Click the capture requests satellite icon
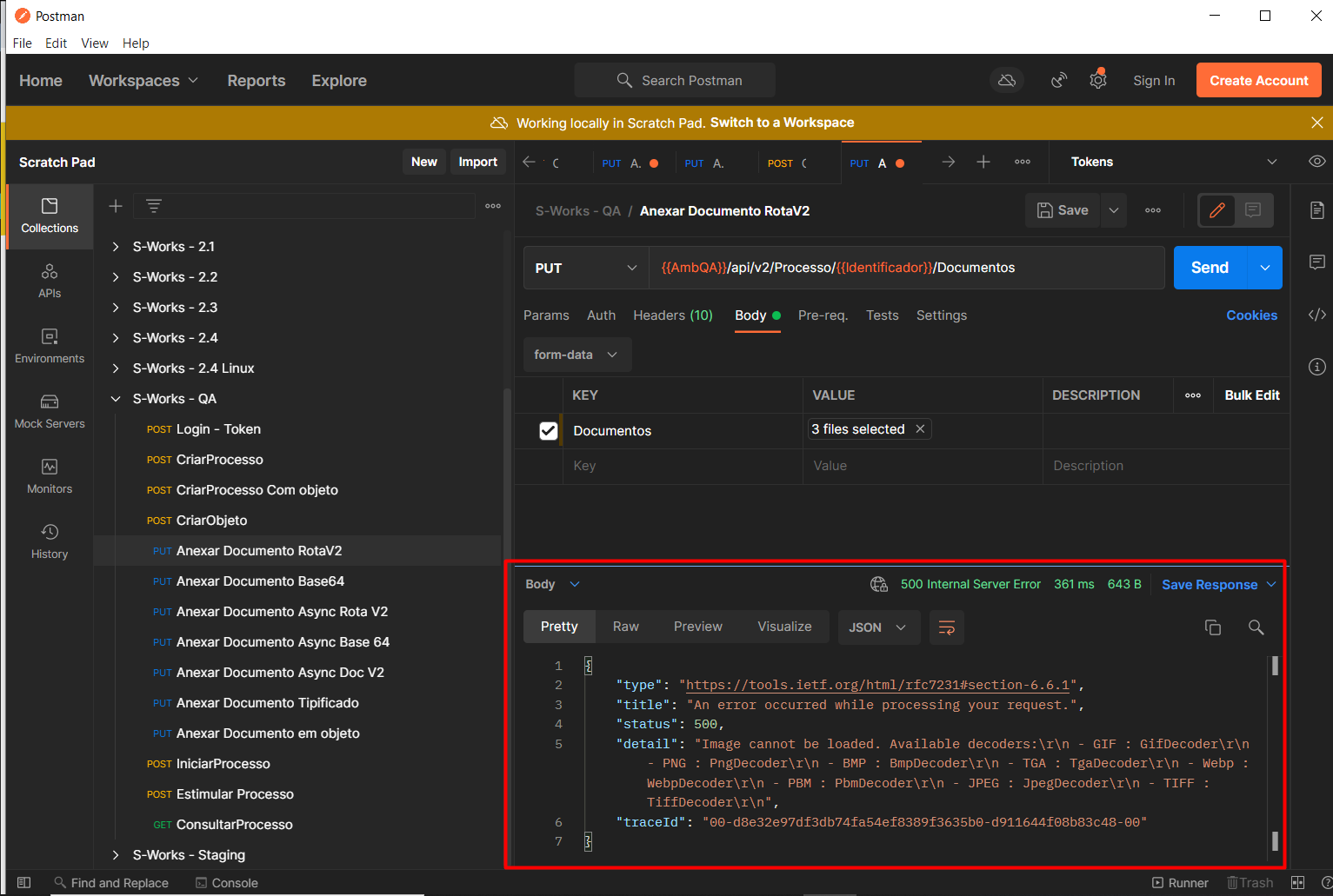 tap(1059, 80)
